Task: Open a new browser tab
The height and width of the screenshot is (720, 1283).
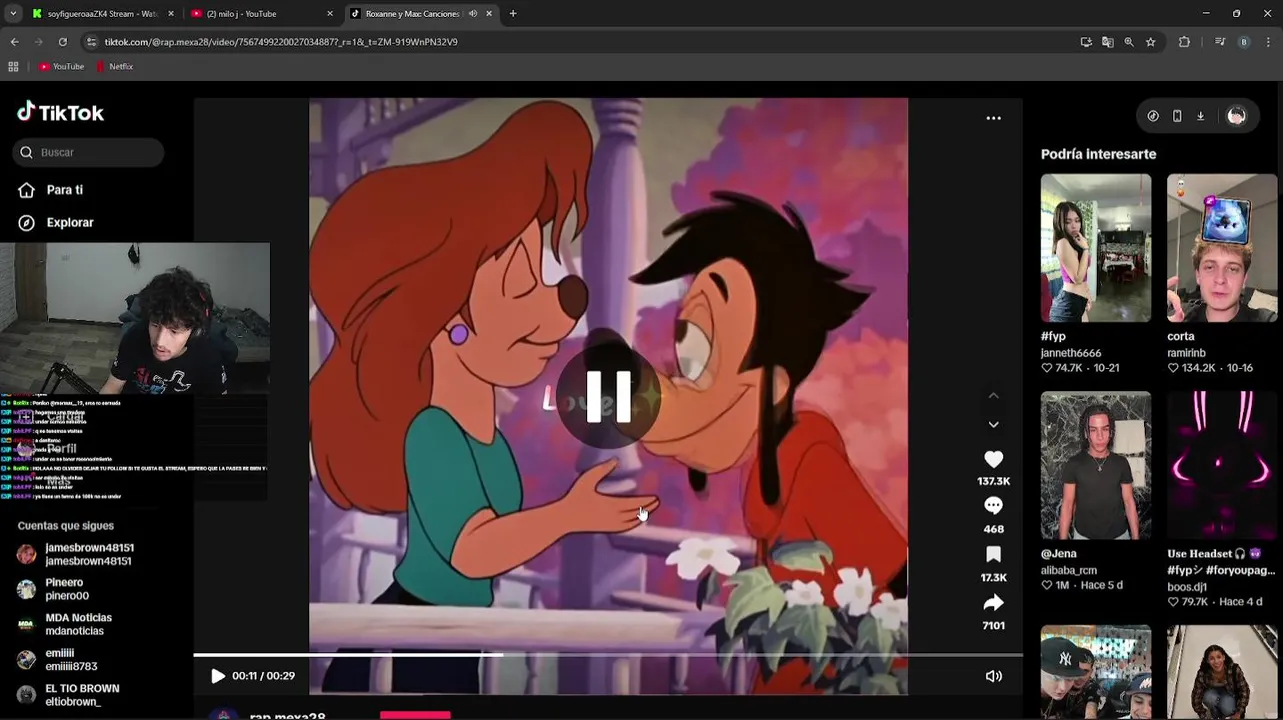Action: click(513, 14)
